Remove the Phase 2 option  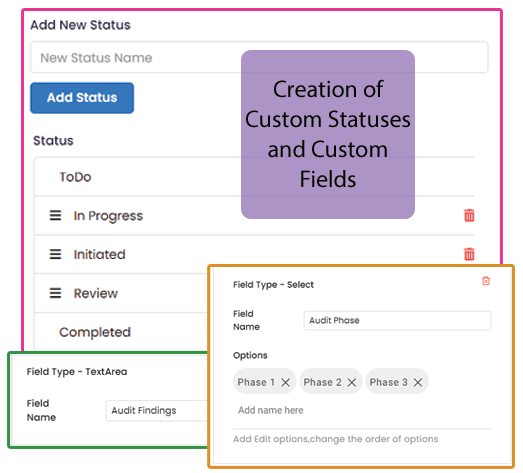coord(352,382)
